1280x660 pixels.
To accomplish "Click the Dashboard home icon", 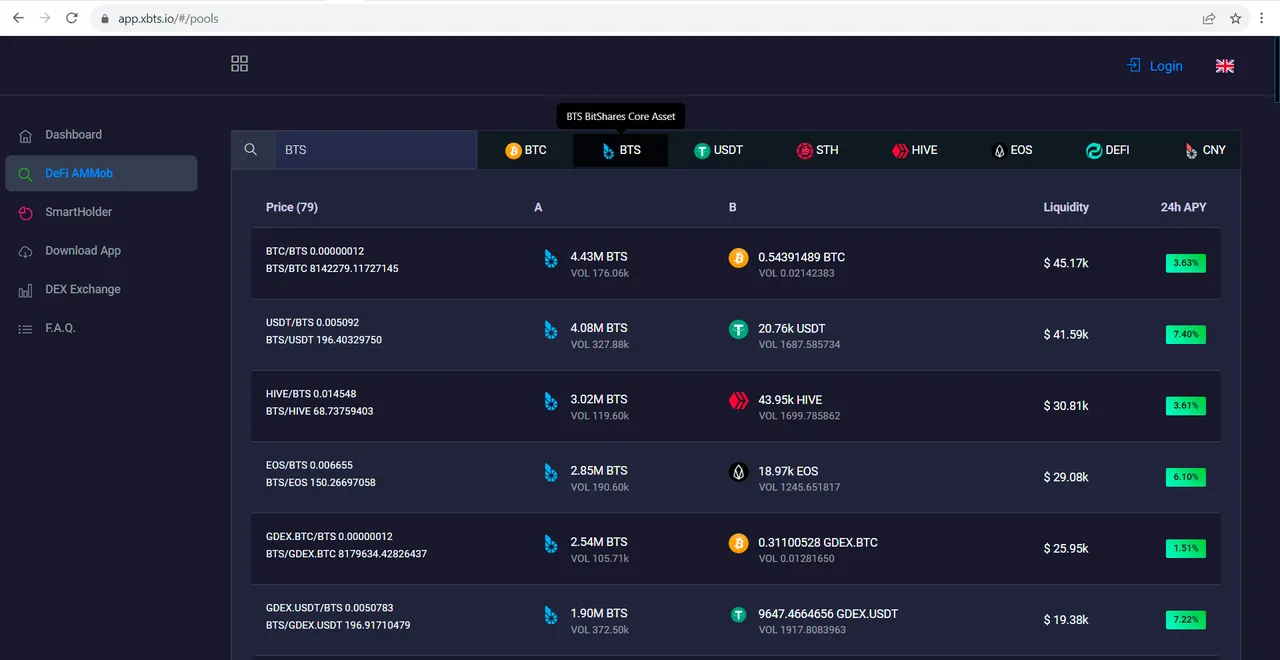I will (25, 135).
